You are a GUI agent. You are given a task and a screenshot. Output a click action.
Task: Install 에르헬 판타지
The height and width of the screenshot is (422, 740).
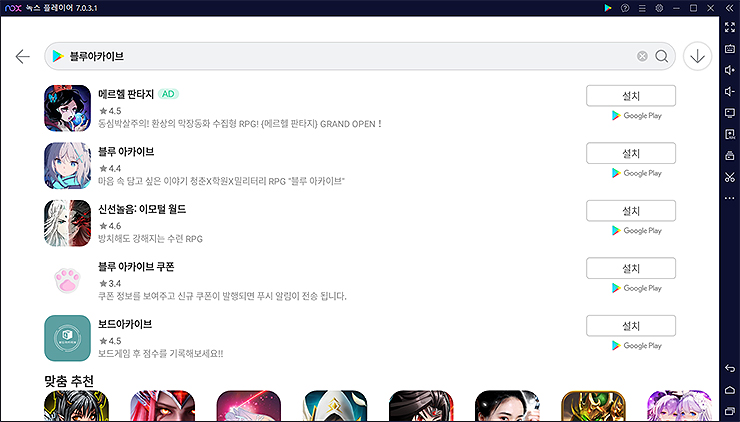[631, 96]
